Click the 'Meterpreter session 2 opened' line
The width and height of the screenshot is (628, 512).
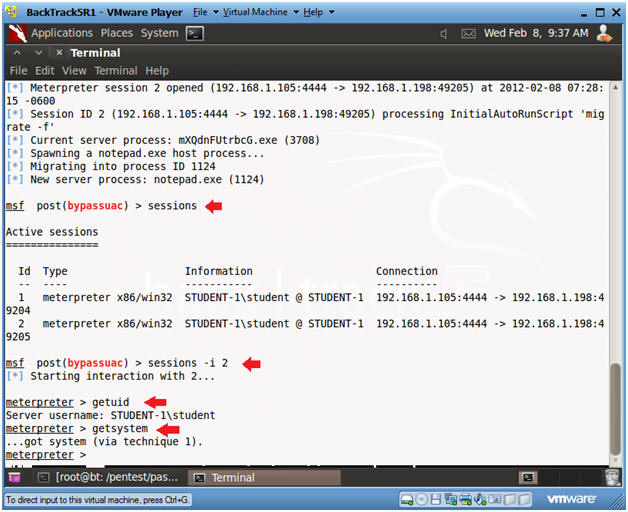tap(305, 94)
